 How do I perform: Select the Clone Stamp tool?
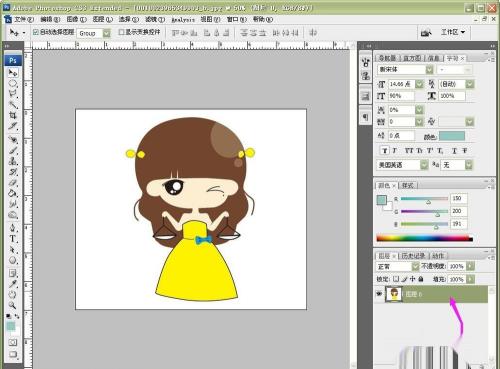(13, 161)
